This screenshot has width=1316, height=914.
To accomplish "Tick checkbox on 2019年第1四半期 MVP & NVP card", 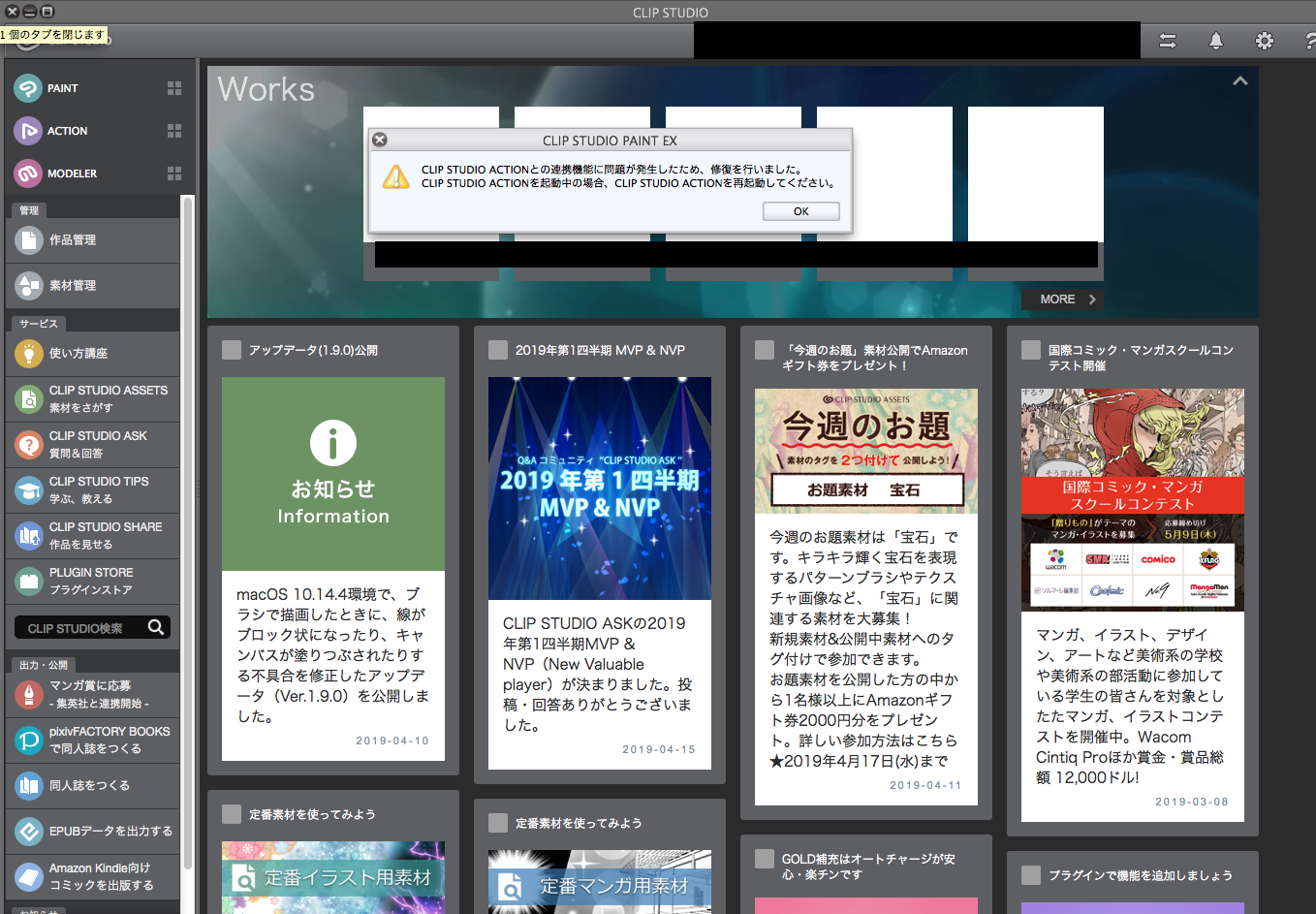I will pos(498,350).
